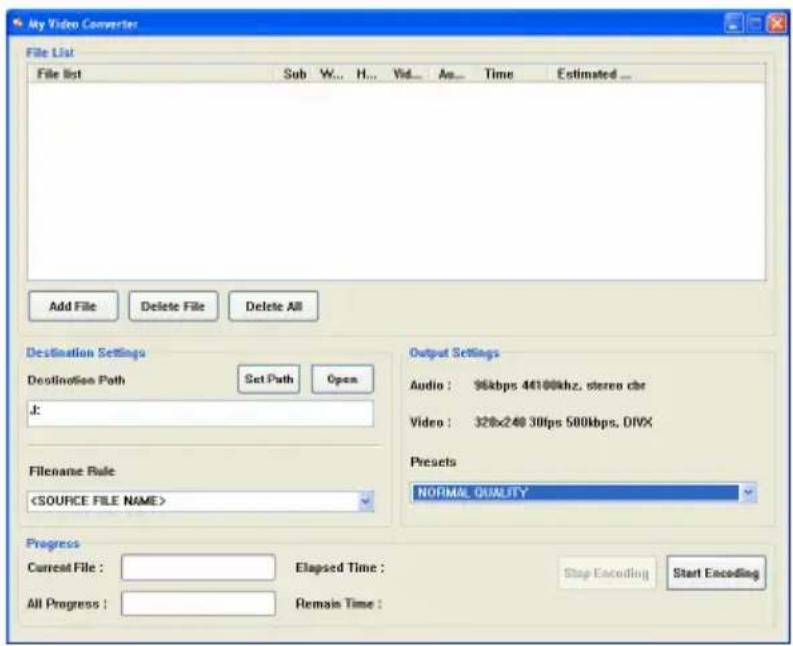Click the Sub column header

(295, 74)
